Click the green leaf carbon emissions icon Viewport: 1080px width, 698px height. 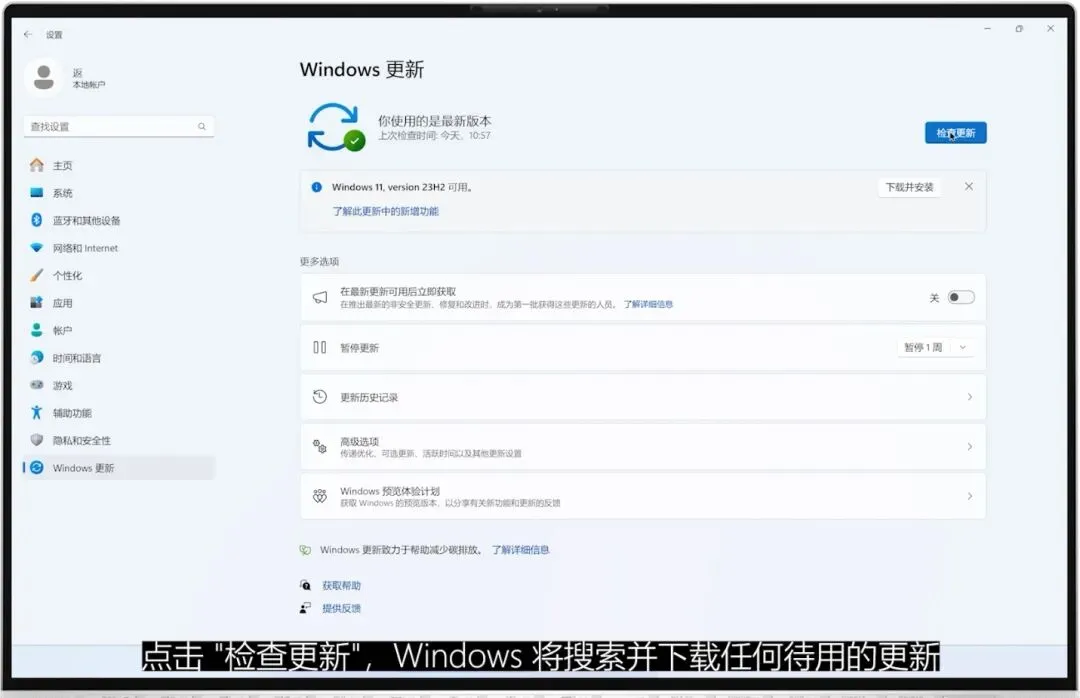tap(305, 550)
